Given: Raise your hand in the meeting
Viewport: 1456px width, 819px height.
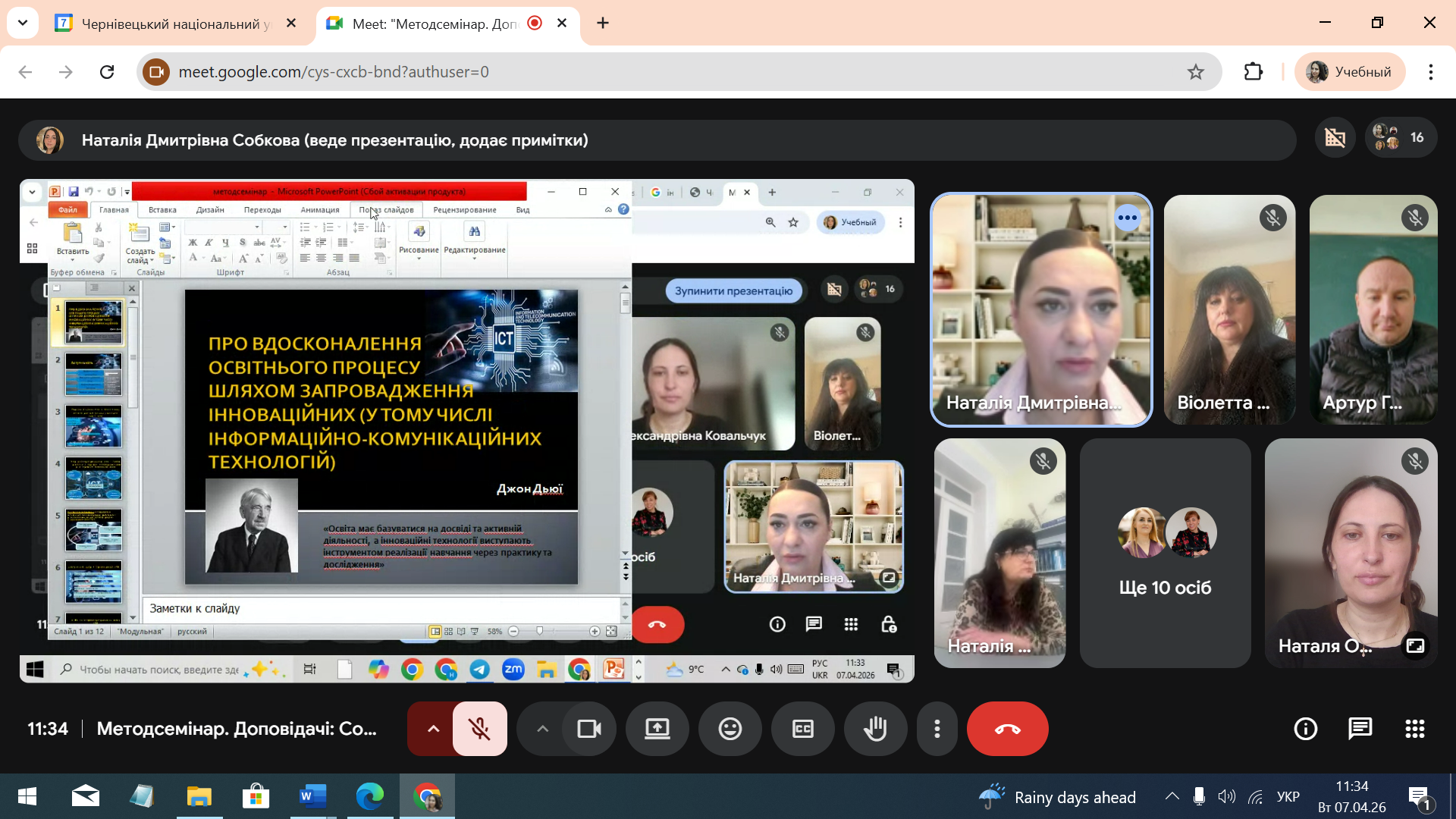Looking at the screenshot, I should pyautogui.click(x=875, y=729).
